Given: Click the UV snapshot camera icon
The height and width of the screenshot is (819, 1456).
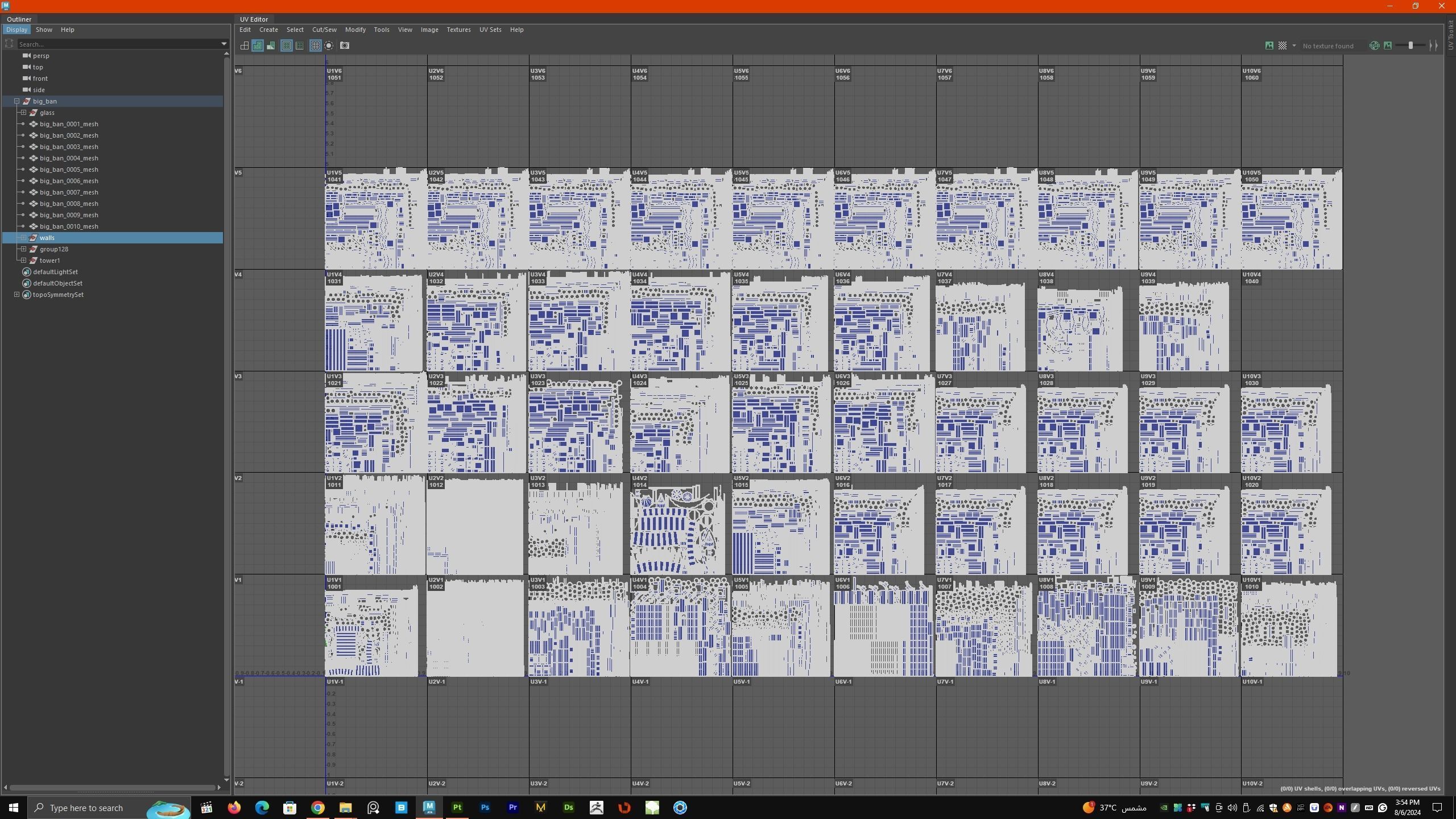Looking at the screenshot, I should coord(345,45).
